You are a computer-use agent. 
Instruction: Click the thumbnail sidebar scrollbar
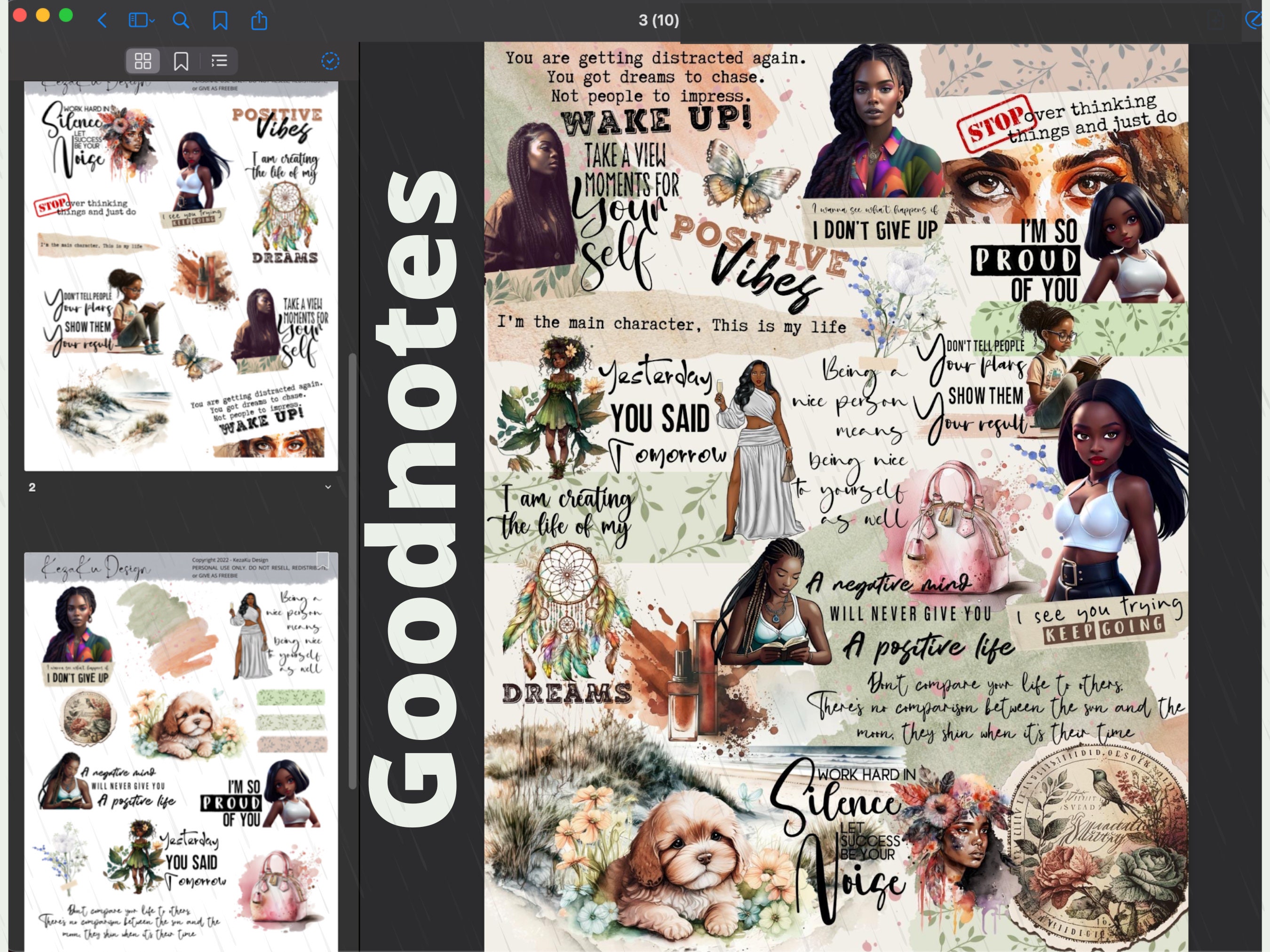(x=352, y=572)
